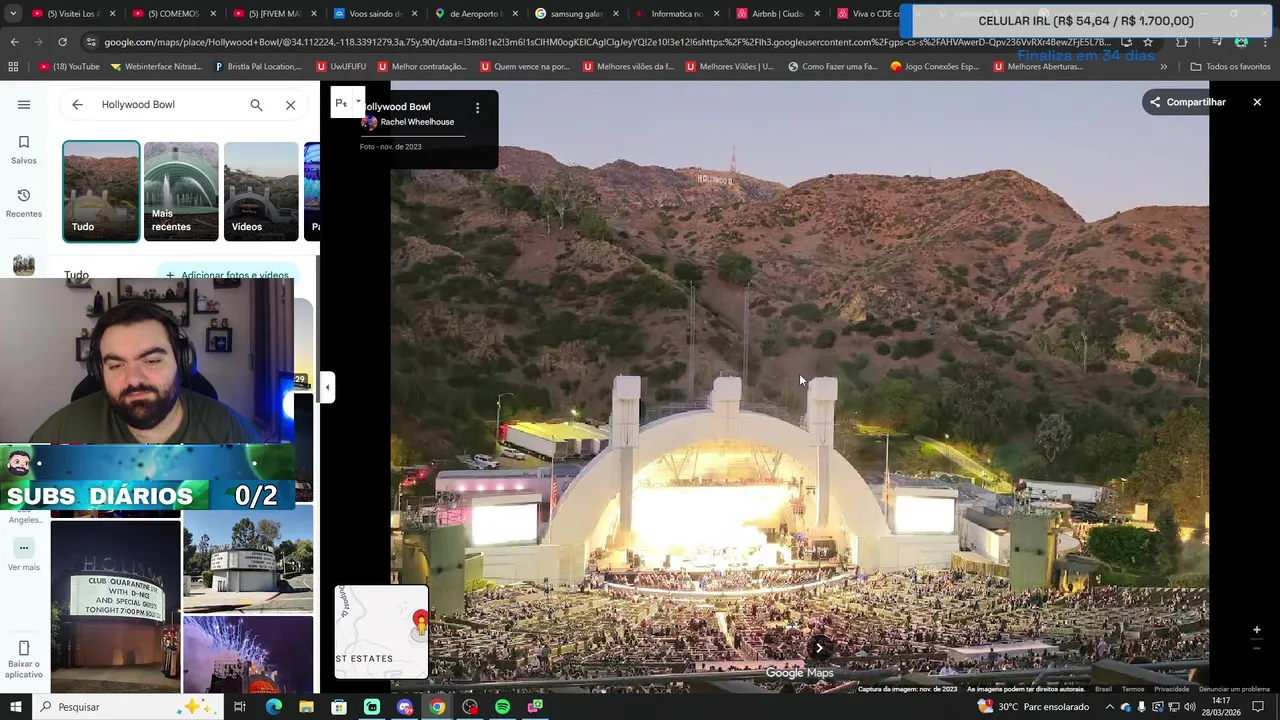The width and height of the screenshot is (1280, 720).
Task: Open the UwUFUFU bookmark
Action: [x=341, y=66]
